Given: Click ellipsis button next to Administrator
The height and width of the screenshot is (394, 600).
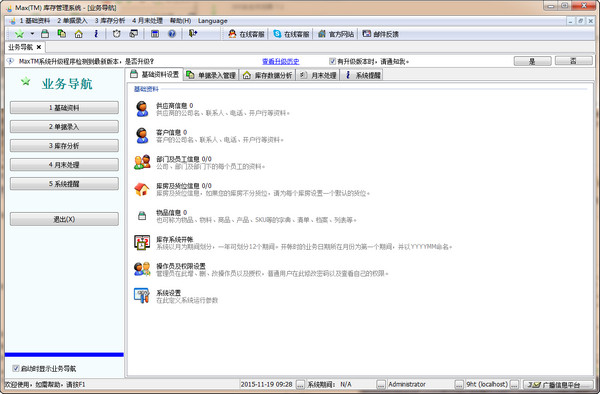Looking at the screenshot, I should point(459,384).
